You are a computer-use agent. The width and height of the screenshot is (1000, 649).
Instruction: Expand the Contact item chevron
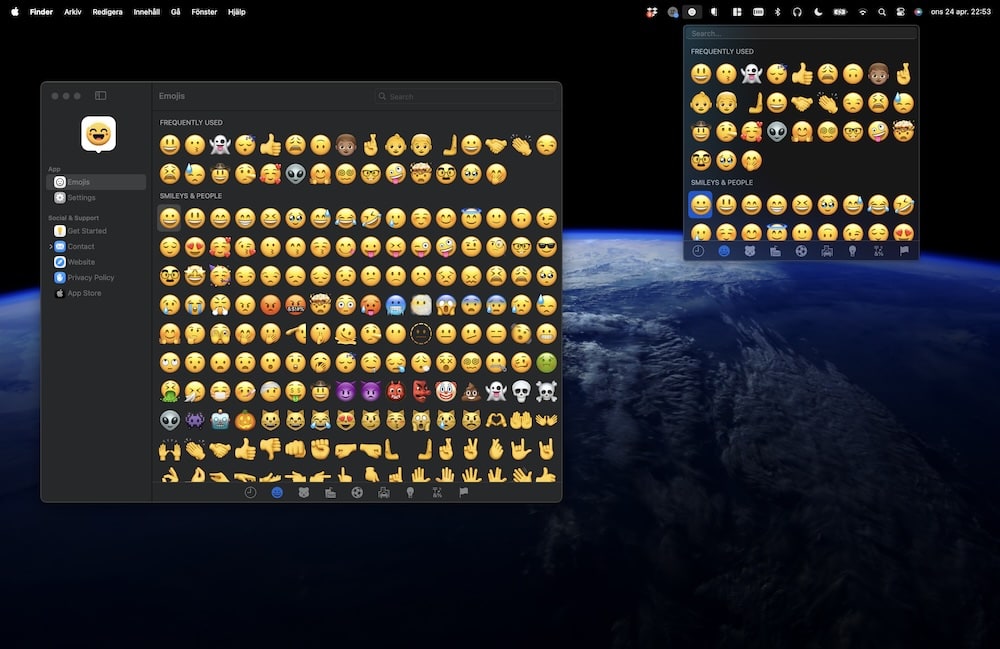pyautogui.click(x=50, y=246)
